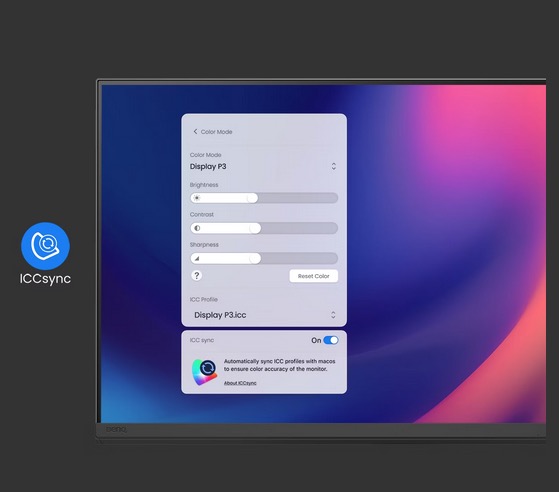
Task: Open the About ICCsync link
Action: pos(240,383)
